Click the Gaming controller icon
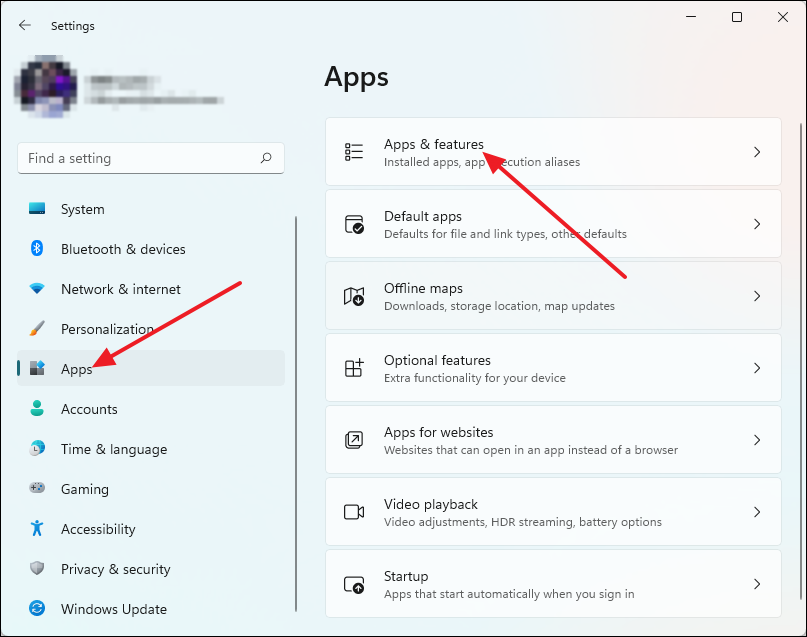Viewport: 807px width, 637px height. point(37,487)
